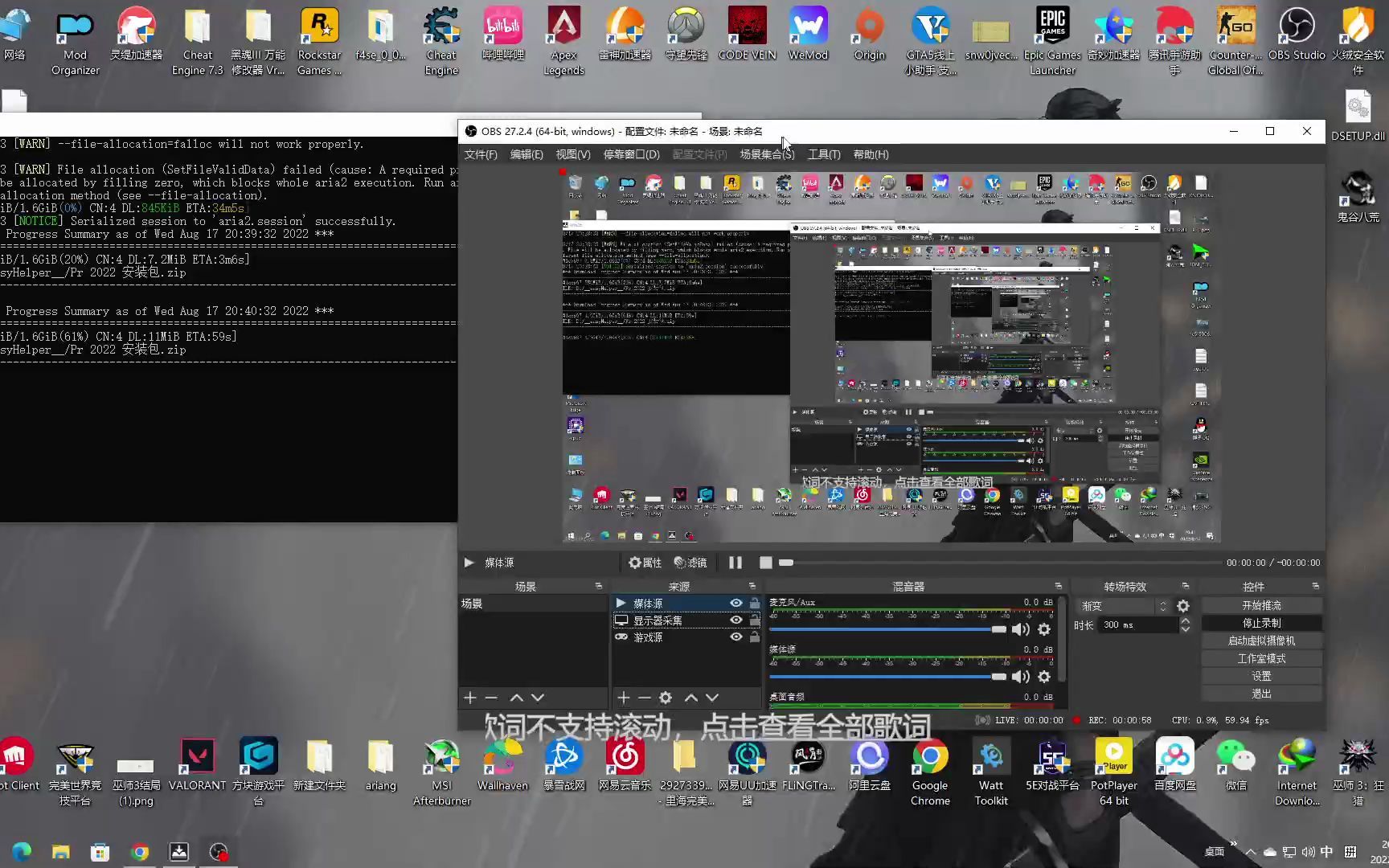Add a new scene with the plus icon
This screenshot has width=1389, height=868.
[x=470, y=698]
